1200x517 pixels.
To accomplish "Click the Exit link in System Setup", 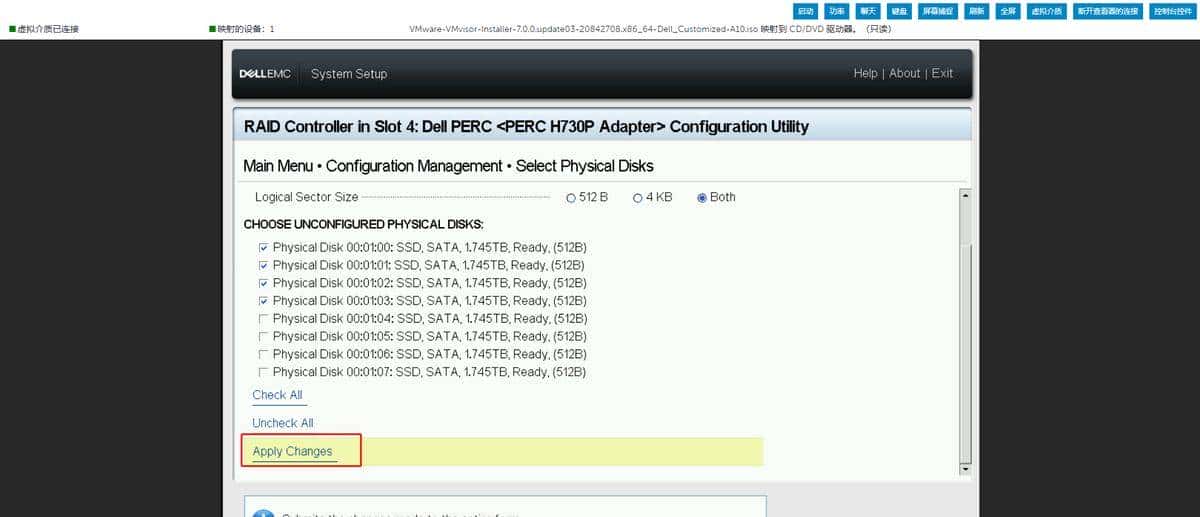I will coord(942,73).
